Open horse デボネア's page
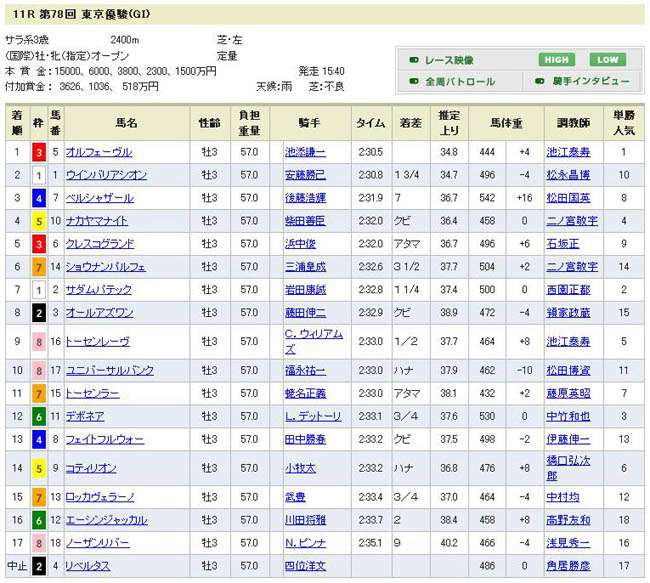This screenshot has width=650, height=583. coord(85,416)
